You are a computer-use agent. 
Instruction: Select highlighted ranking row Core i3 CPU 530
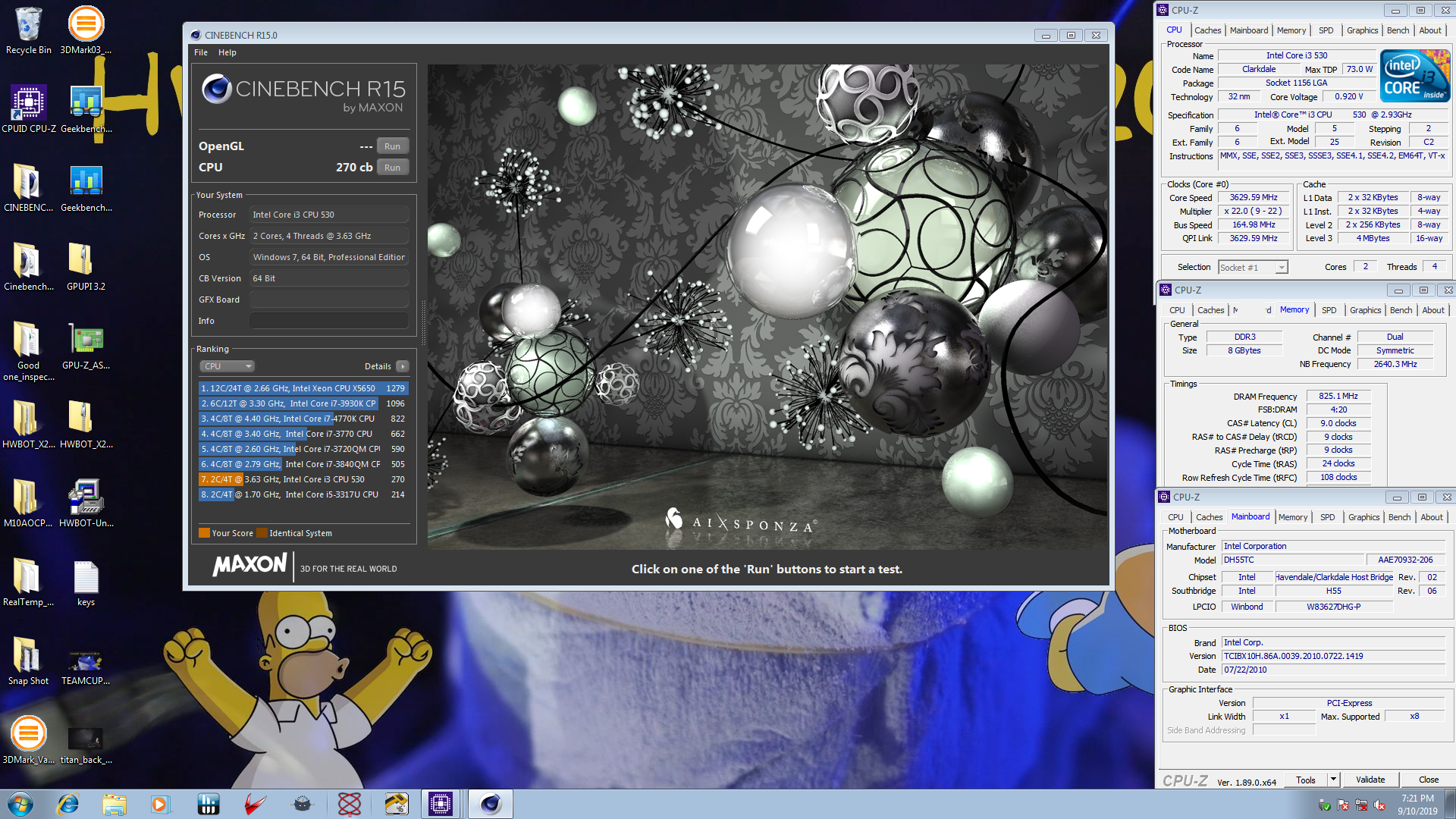(x=303, y=479)
